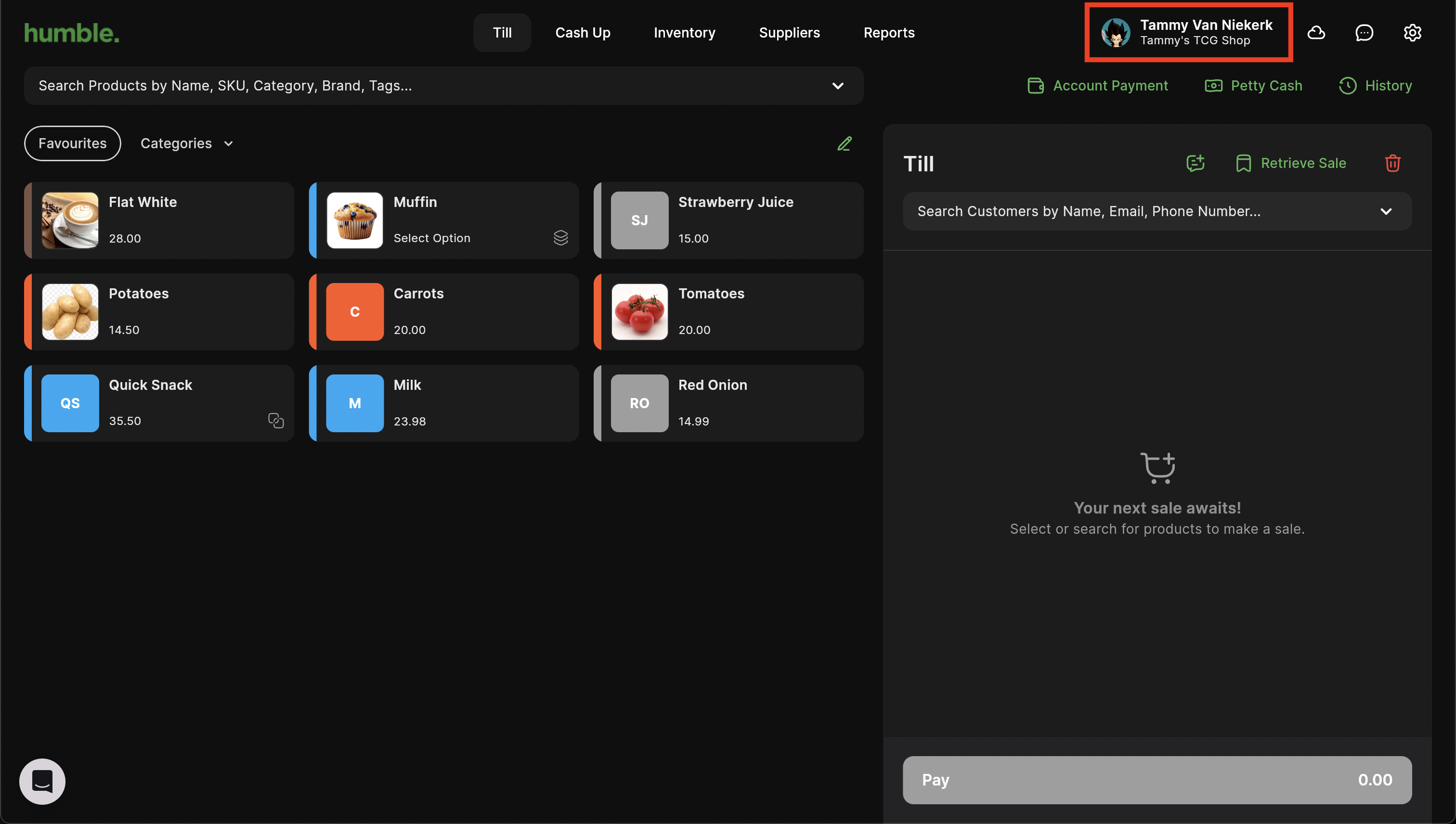
Task: Click the cloud sync icon
Action: (1316, 33)
